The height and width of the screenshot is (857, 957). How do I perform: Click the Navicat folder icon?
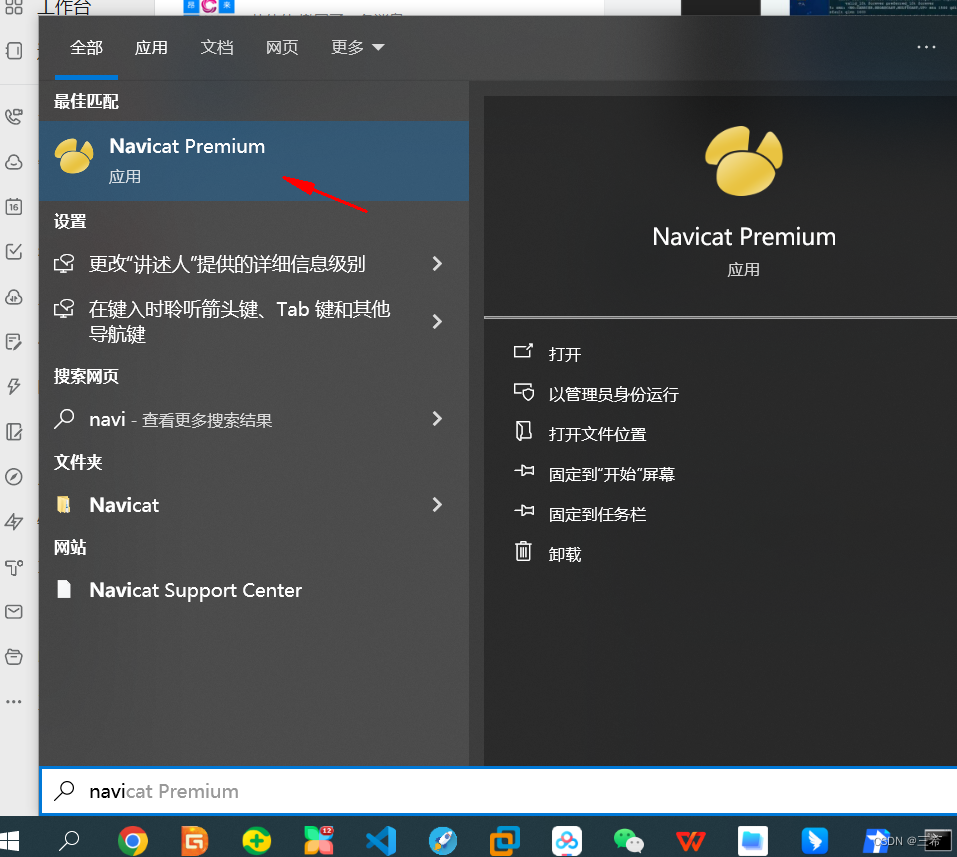pyautogui.click(x=63, y=504)
